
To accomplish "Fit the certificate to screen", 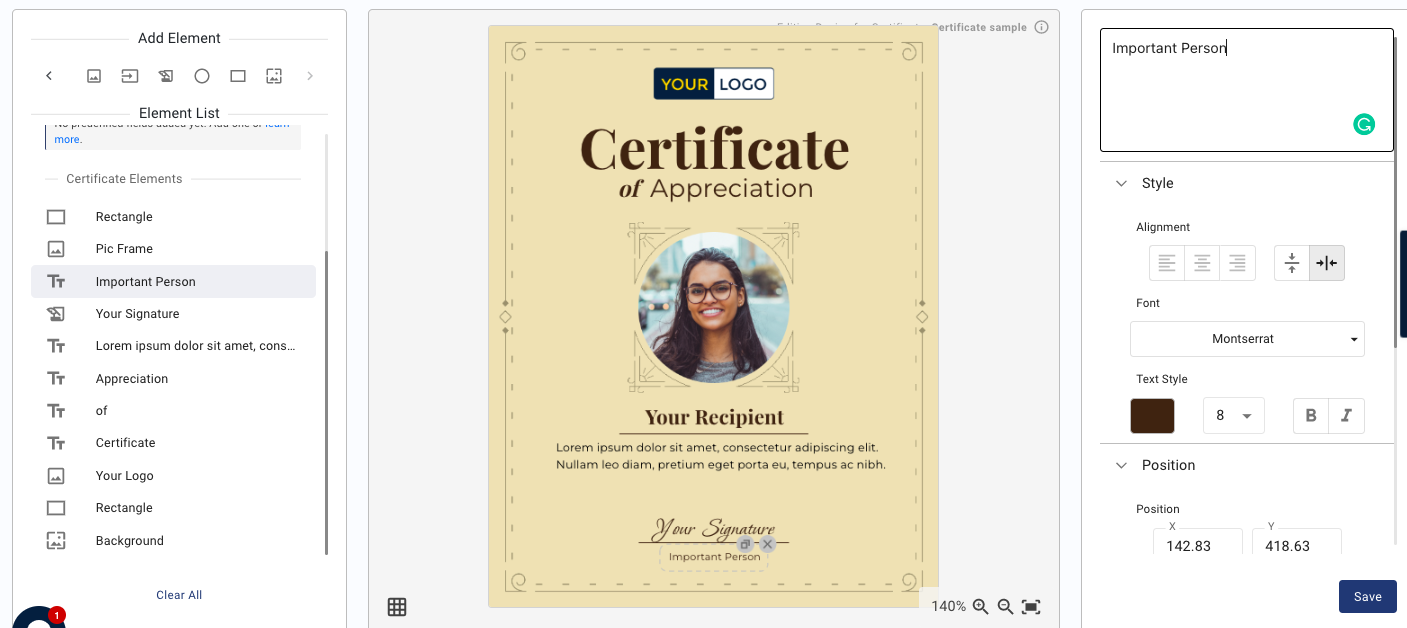I will [1031, 606].
